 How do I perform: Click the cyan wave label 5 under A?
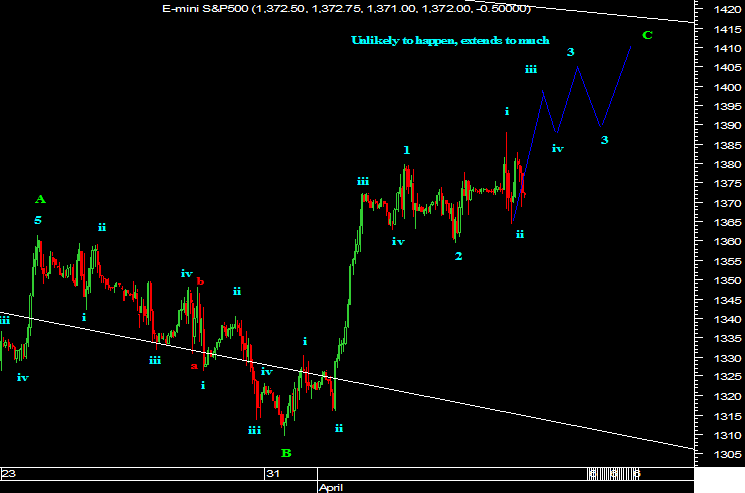click(x=38, y=220)
